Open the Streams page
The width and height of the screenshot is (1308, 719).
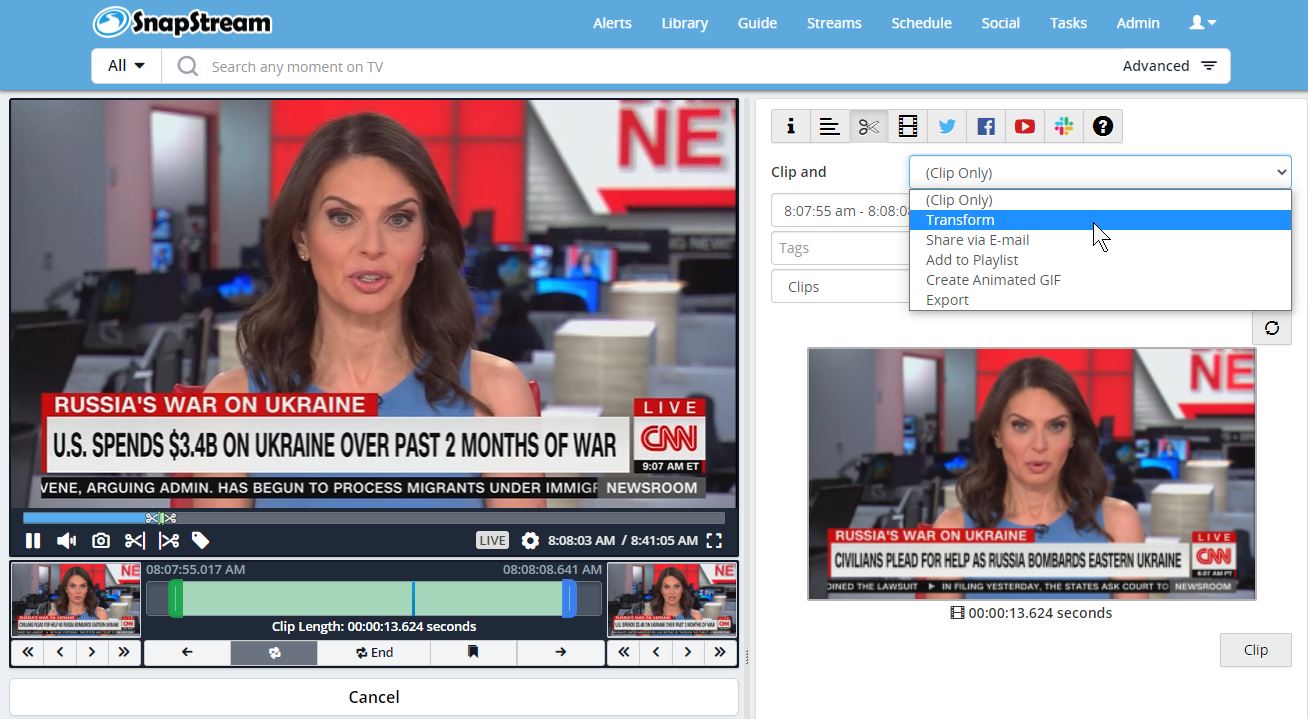tap(834, 23)
